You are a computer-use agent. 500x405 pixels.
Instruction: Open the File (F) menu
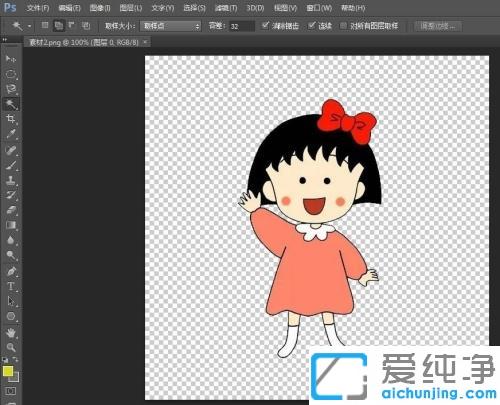click(38, 8)
